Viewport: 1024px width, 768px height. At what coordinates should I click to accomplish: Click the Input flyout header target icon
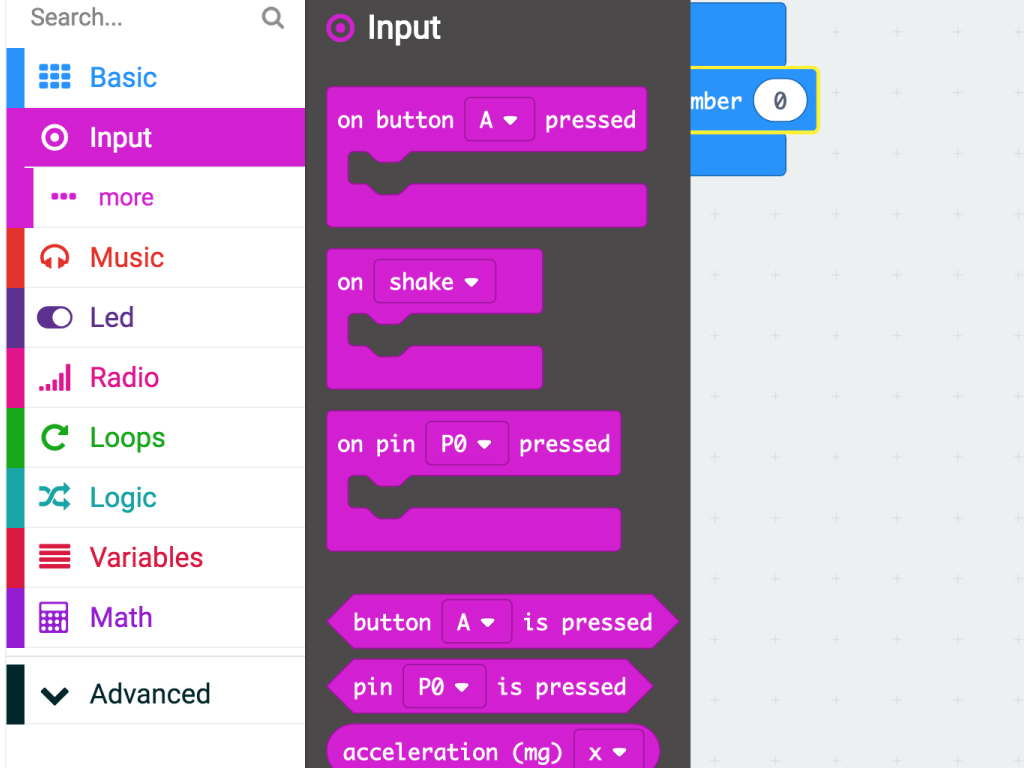(340, 28)
